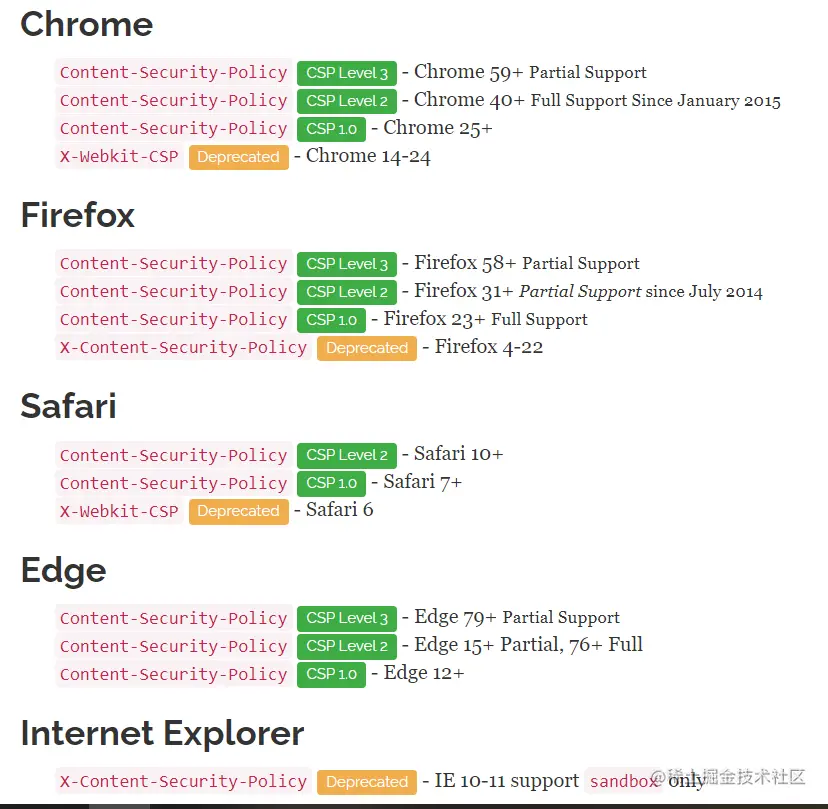Click the X-Content-Security-Policy code under Firefox
Viewport: 828px width, 809px height.
183,348
